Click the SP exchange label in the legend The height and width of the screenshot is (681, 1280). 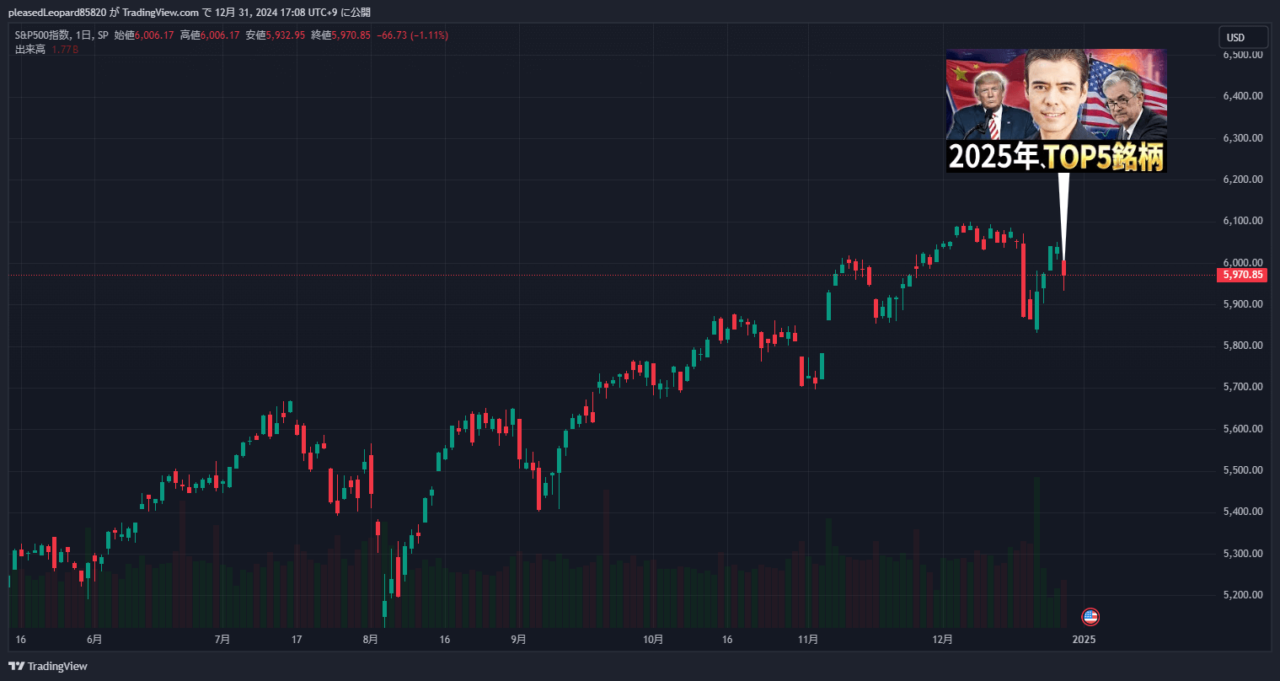click(104, 35)
